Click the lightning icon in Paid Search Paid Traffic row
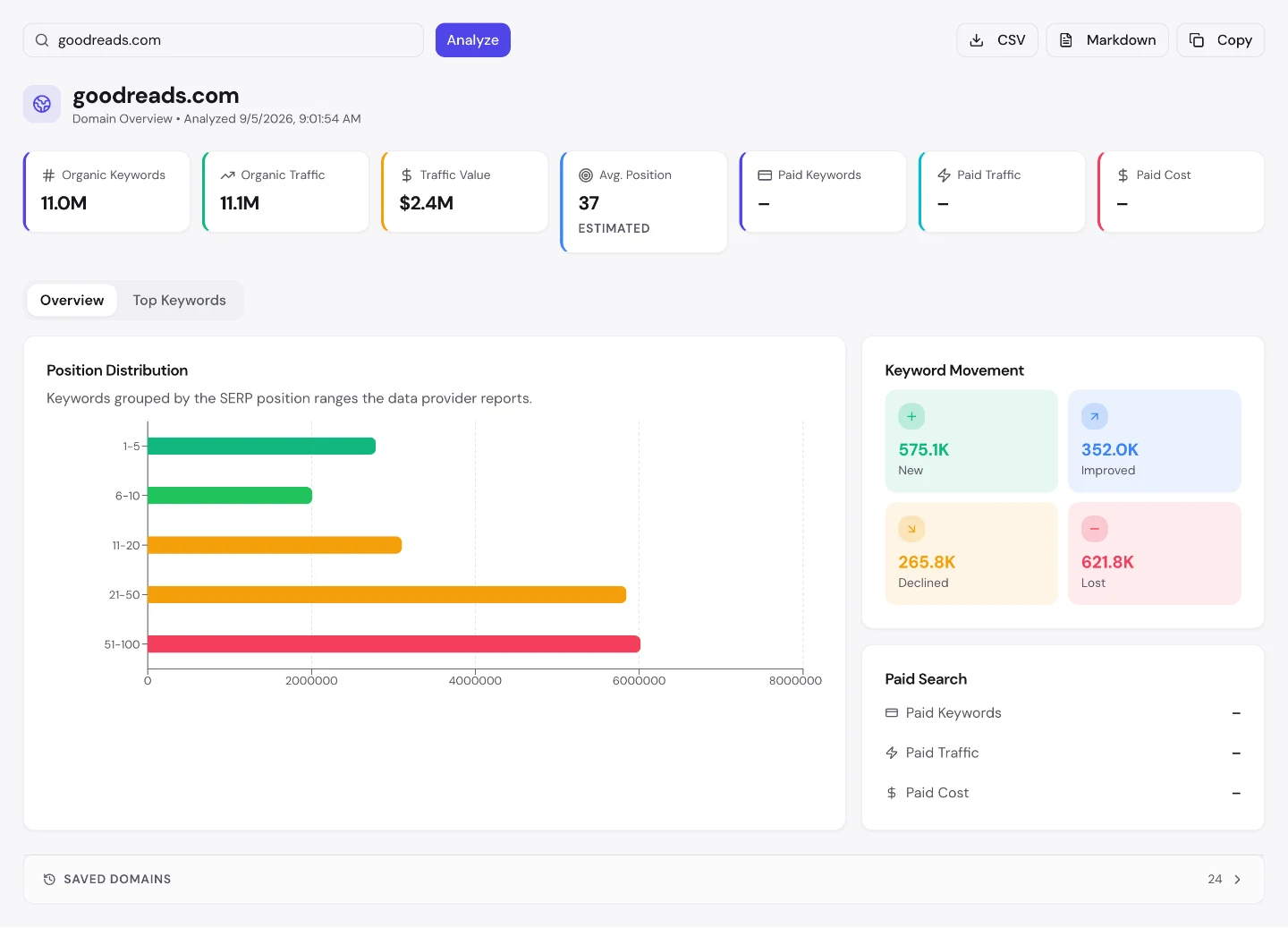 (x=892, y=753)
